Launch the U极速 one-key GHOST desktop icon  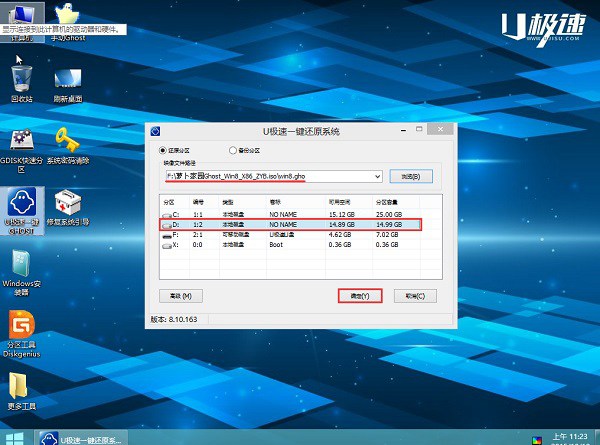[22, 211]
